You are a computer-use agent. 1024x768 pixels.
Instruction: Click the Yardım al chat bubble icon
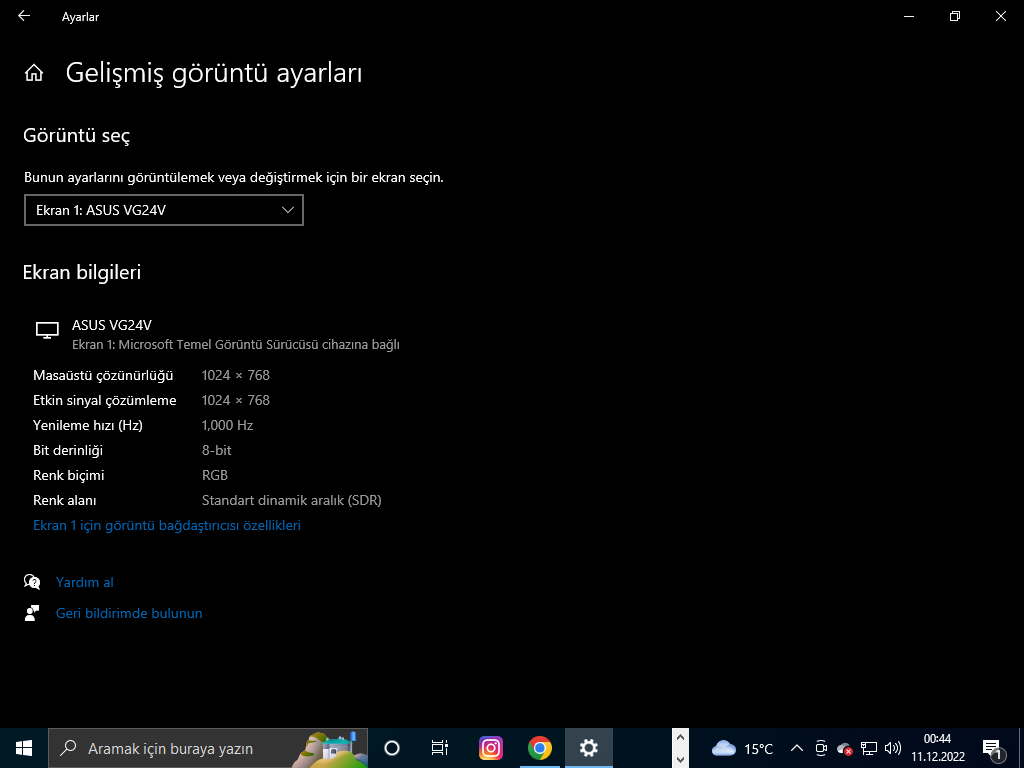pyautogui.click(x=32, y=581)
